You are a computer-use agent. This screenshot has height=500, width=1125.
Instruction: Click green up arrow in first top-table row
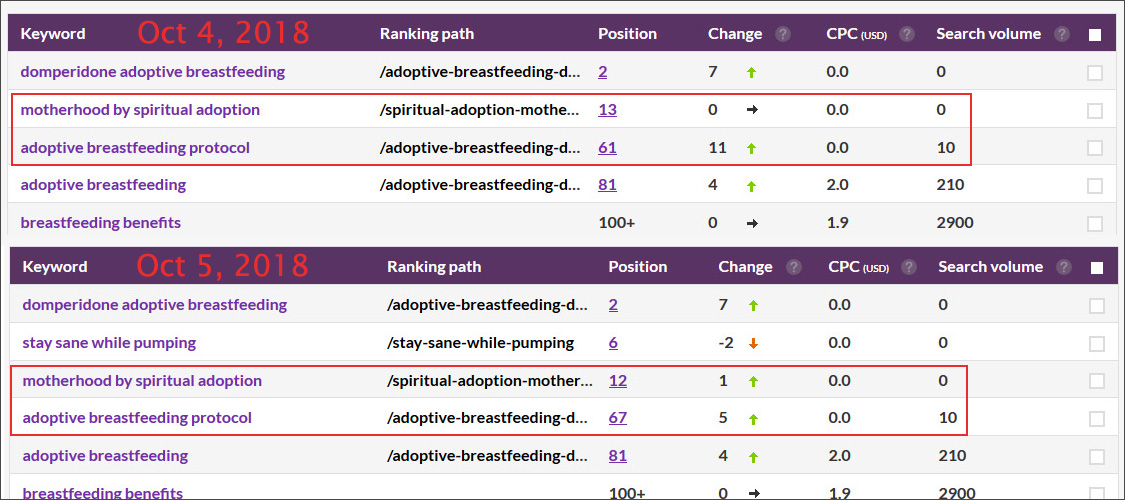pyautogui.click(x=752, y=72)
